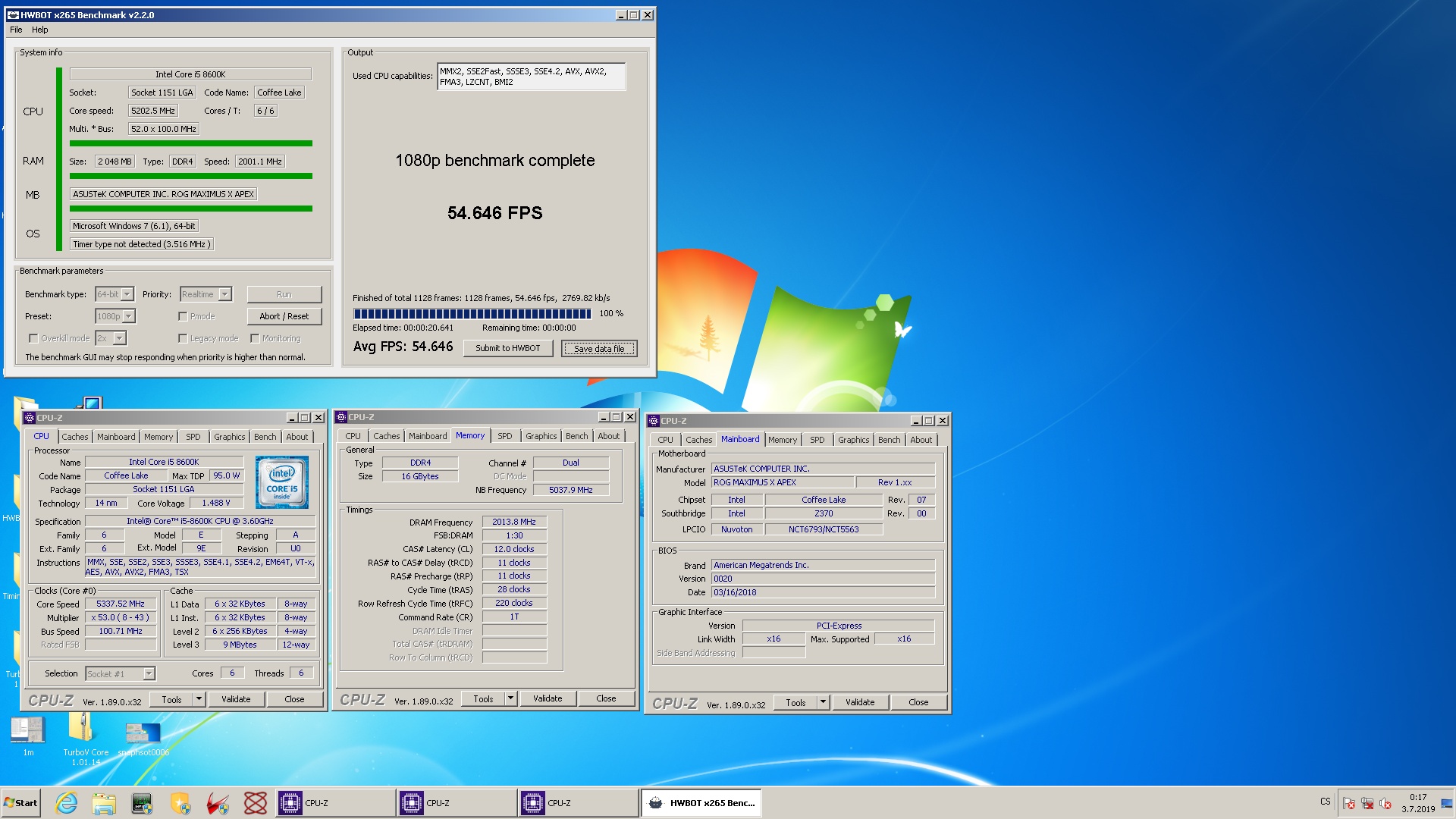Expand Tools arrow in CPU-Z CPU window
The image size is (1456, 819).
(x=199, y=699)
